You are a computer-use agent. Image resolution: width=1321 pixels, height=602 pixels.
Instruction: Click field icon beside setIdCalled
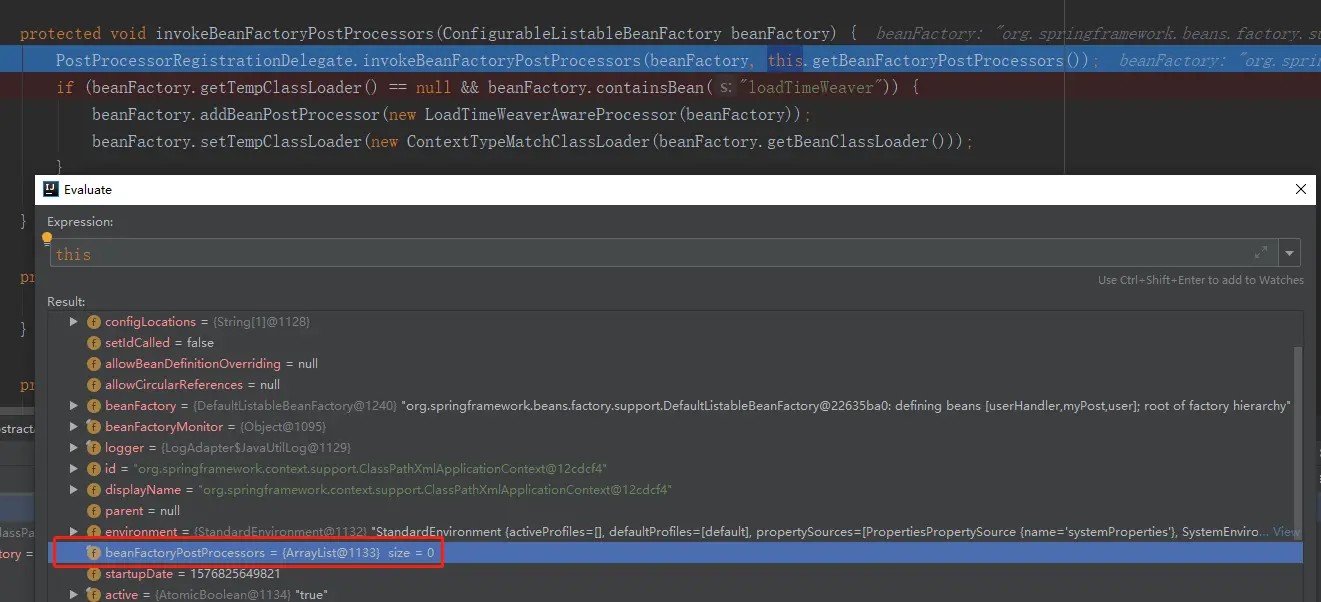click(94, 343)
